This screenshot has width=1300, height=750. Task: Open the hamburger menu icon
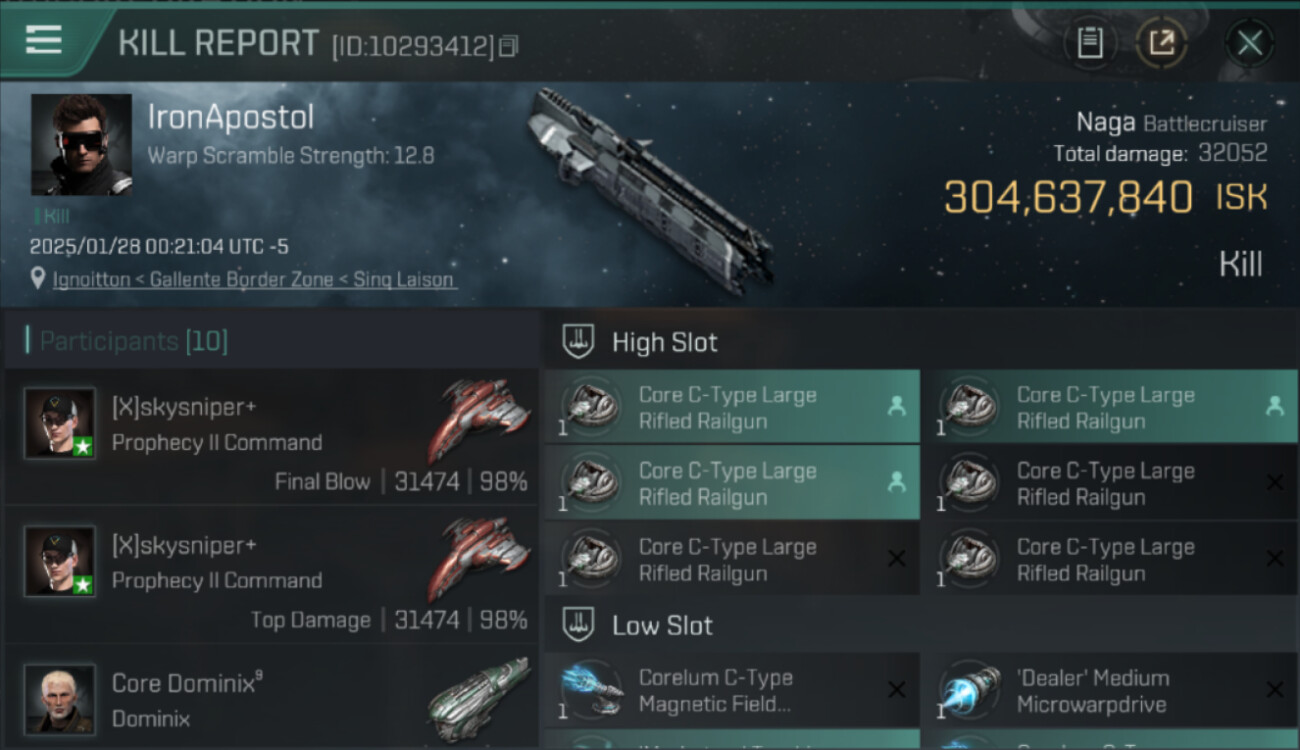coord(44,41)
